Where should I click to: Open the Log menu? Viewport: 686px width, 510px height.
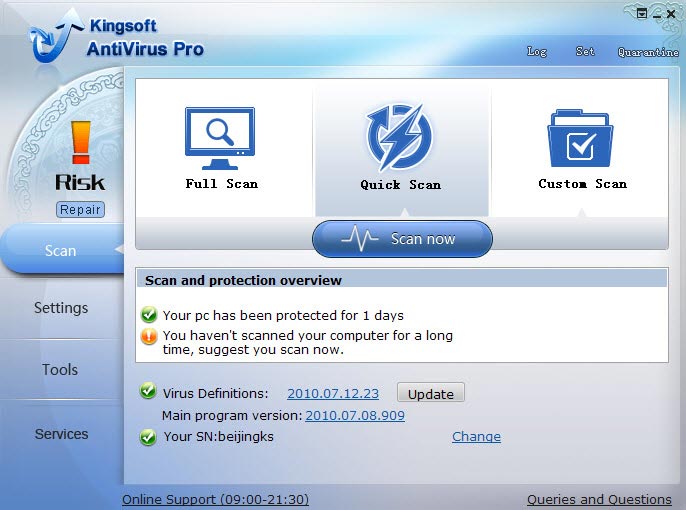(x=537, y=52)
